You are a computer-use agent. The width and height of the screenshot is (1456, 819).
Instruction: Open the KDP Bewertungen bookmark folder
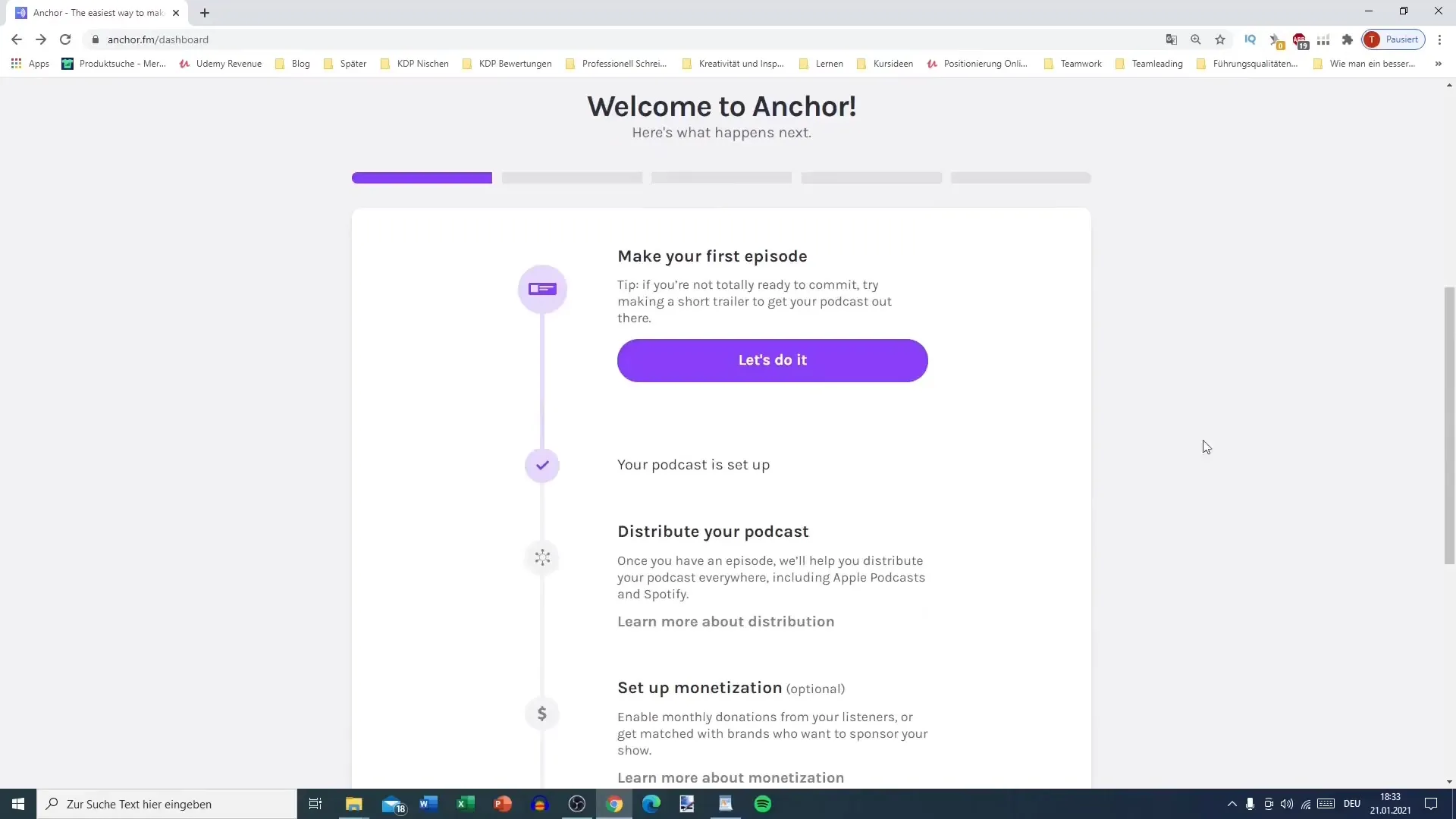(507, 64)
